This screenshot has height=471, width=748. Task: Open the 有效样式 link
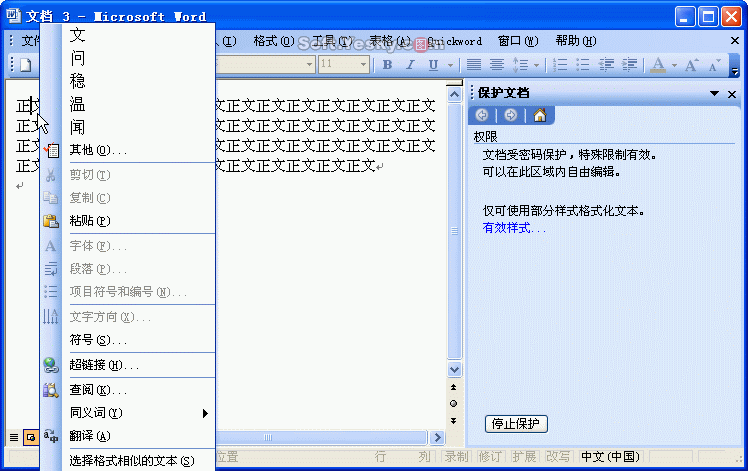click(x=514, y=228)
